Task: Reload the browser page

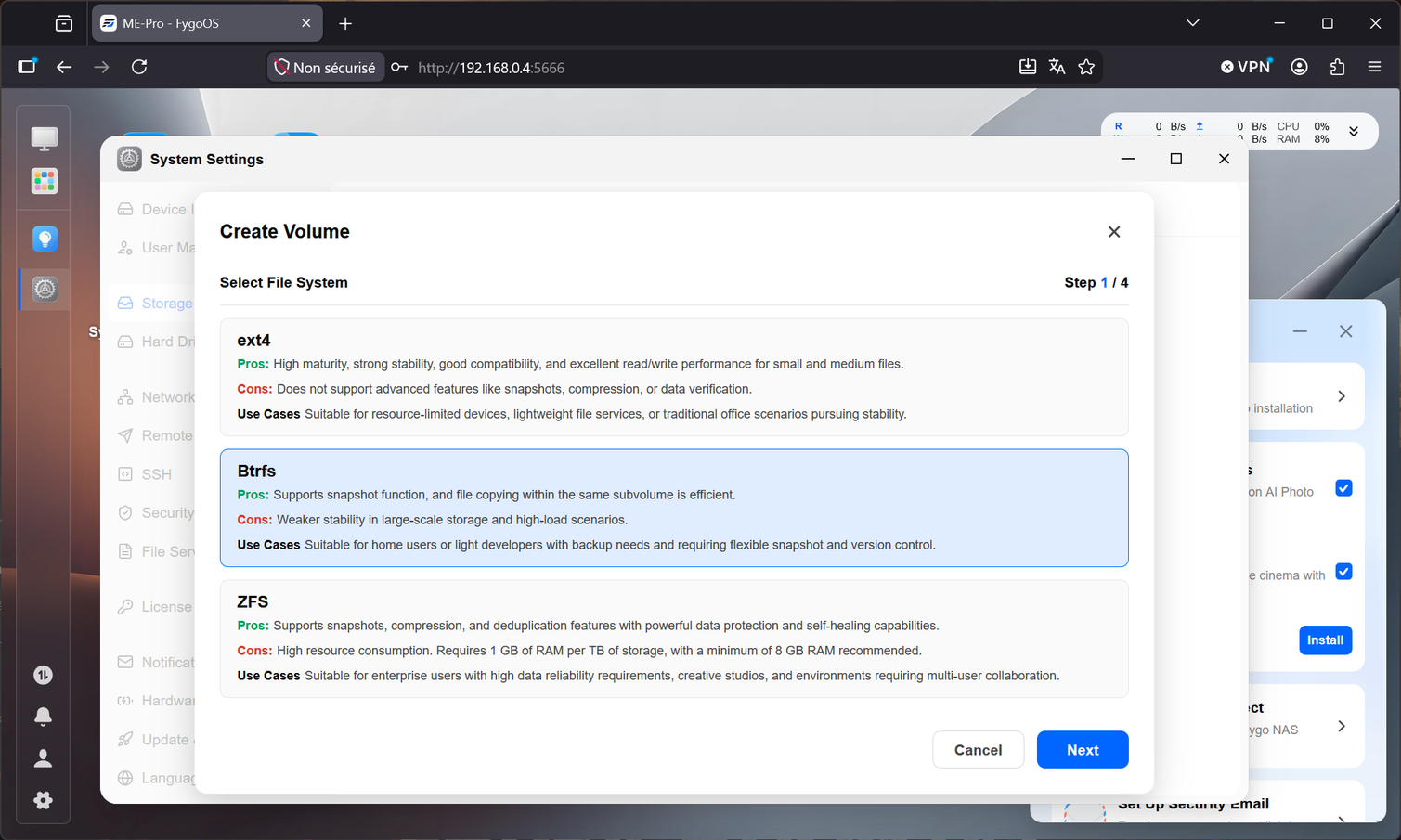Action: 139,67
